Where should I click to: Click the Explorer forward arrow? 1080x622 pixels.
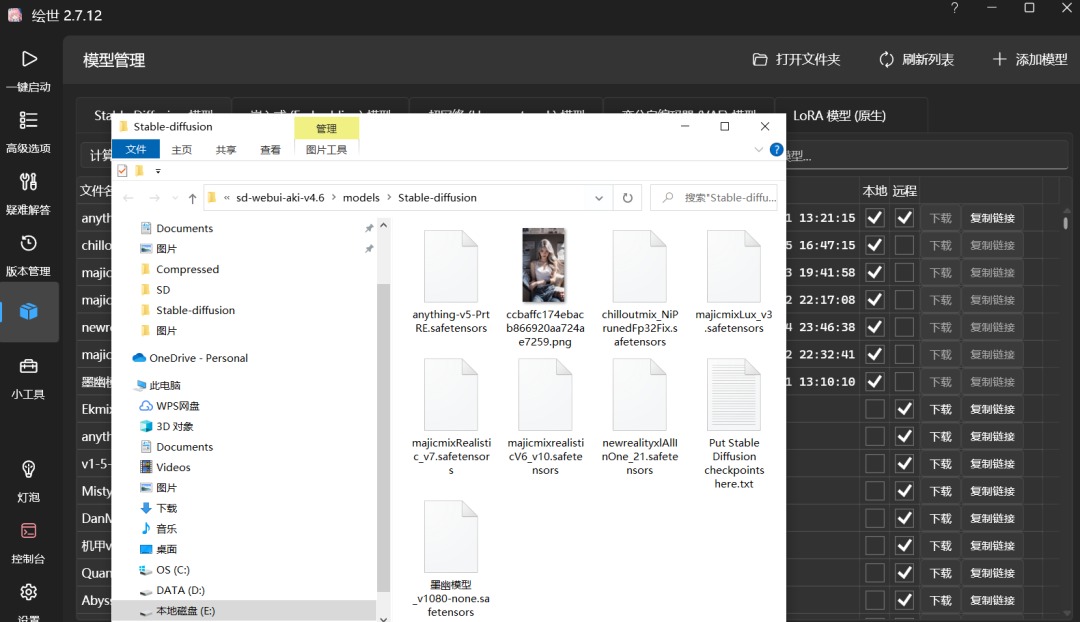pos(154,198)
